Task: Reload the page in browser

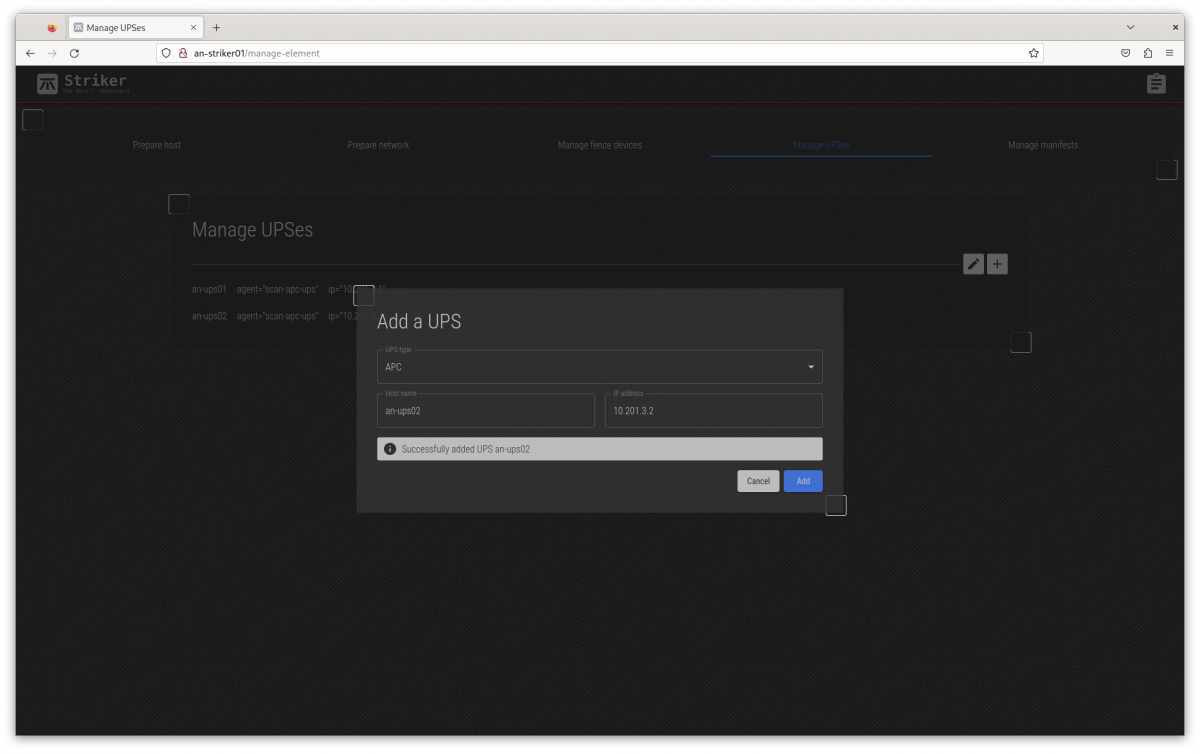Action: [74, 53]
